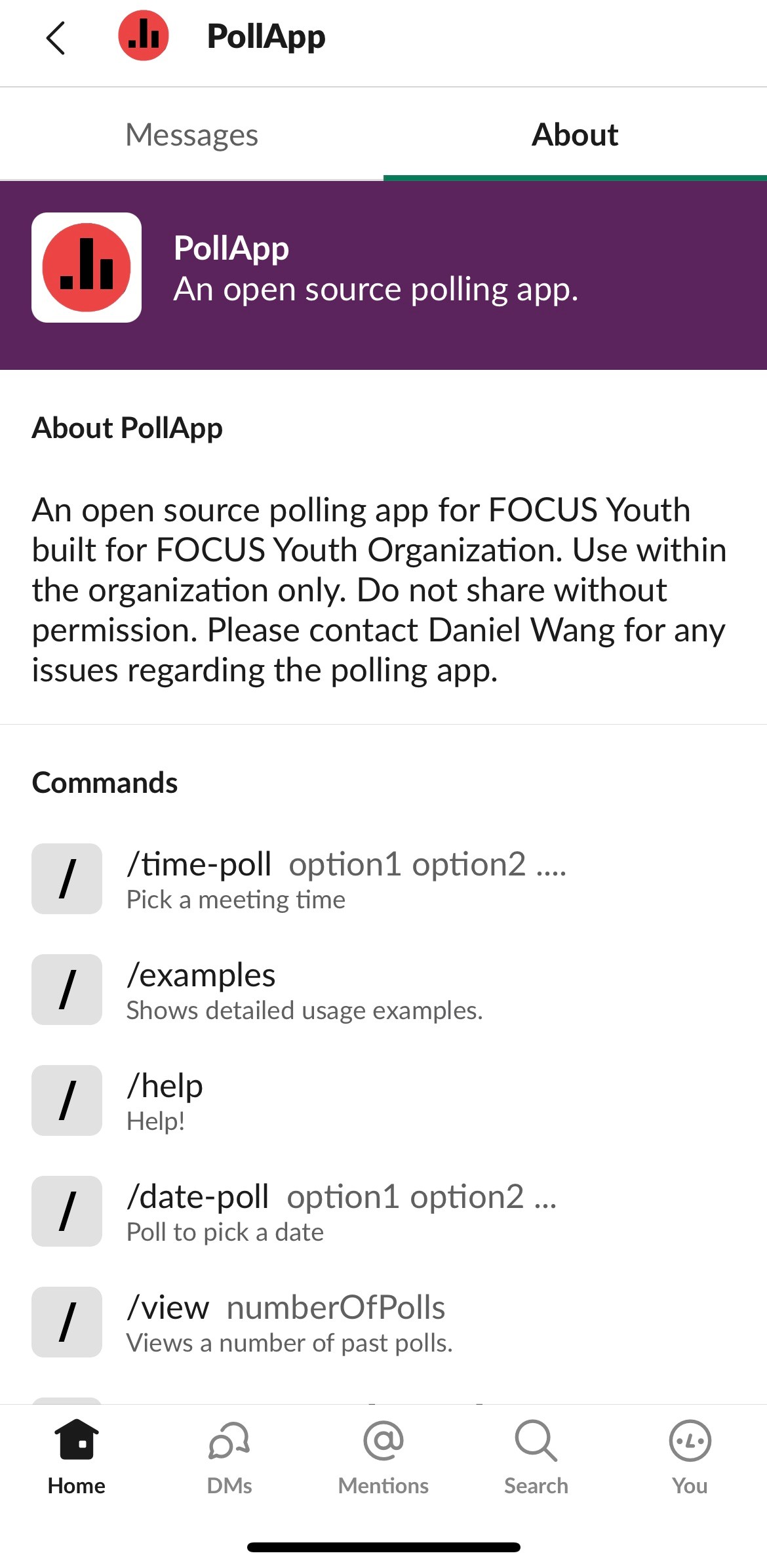The image size is (767, 1568).
Task: Tap the small PollApp logo in header
Action: pyautogui.click(x=143, y=36)
